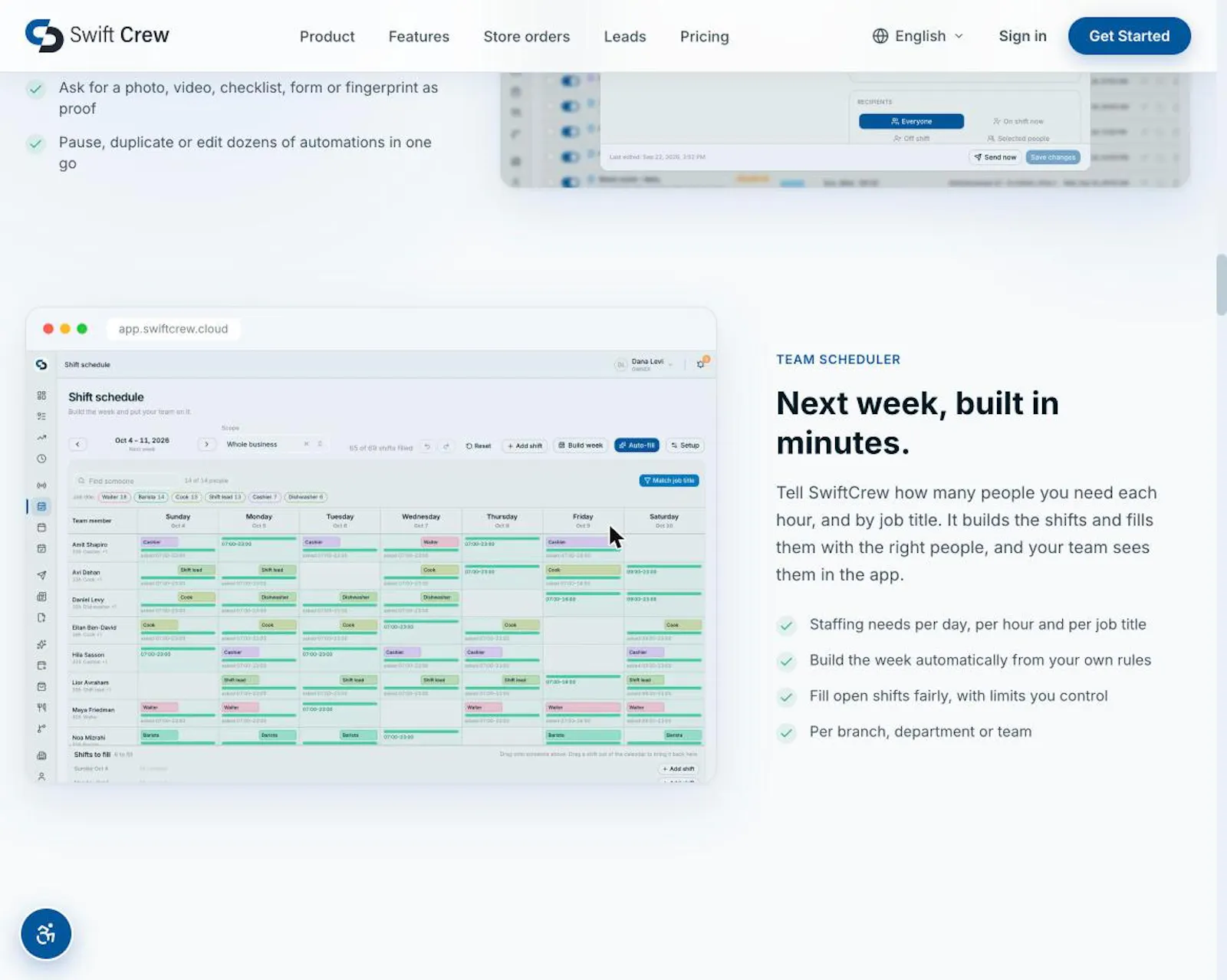The image size is (1227, 980).
Task: Click the fork and knife sidebar icon
Action: (41, 708)
